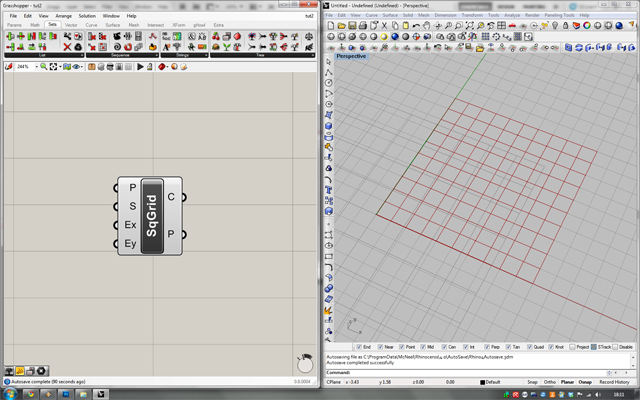Click Windows Start orb button

pyautogui.click(x=10, y=393)
